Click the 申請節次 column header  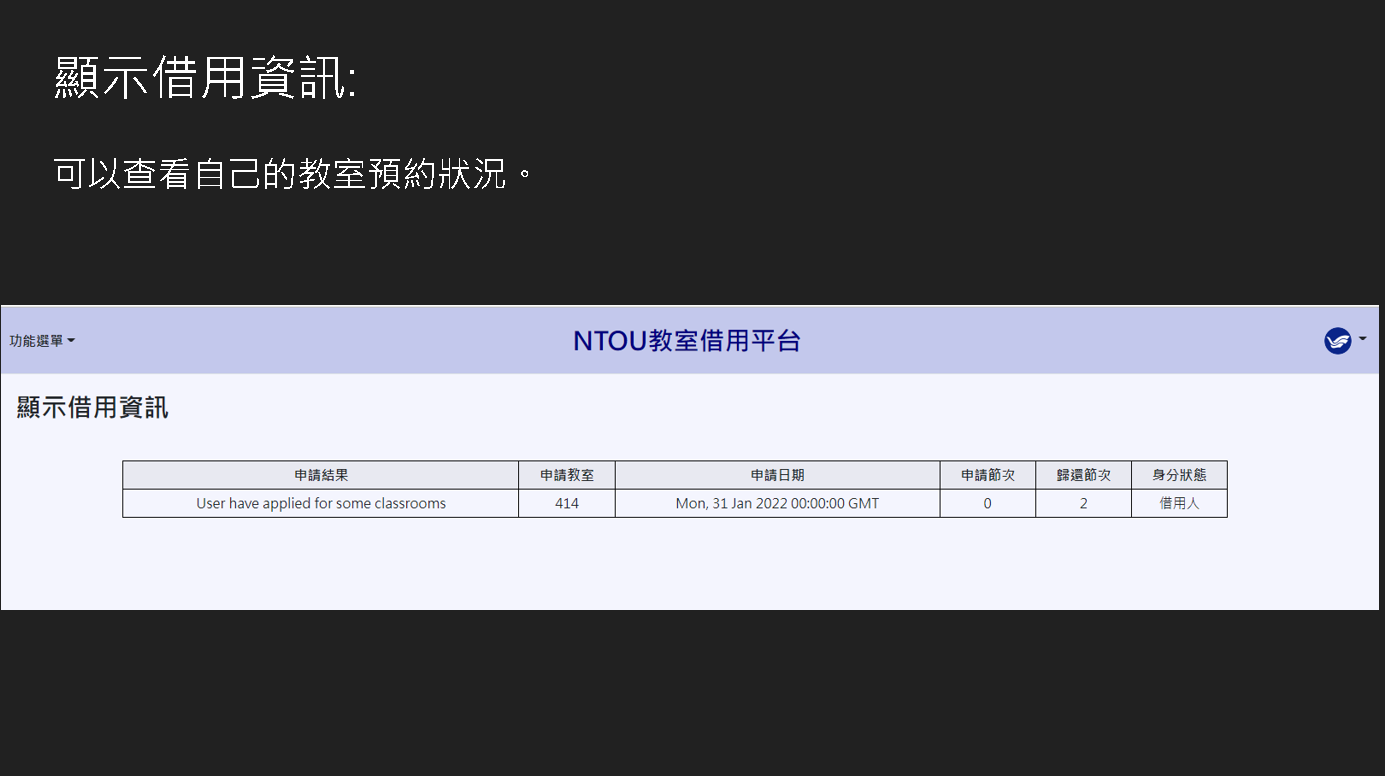[x=988, y=475]
